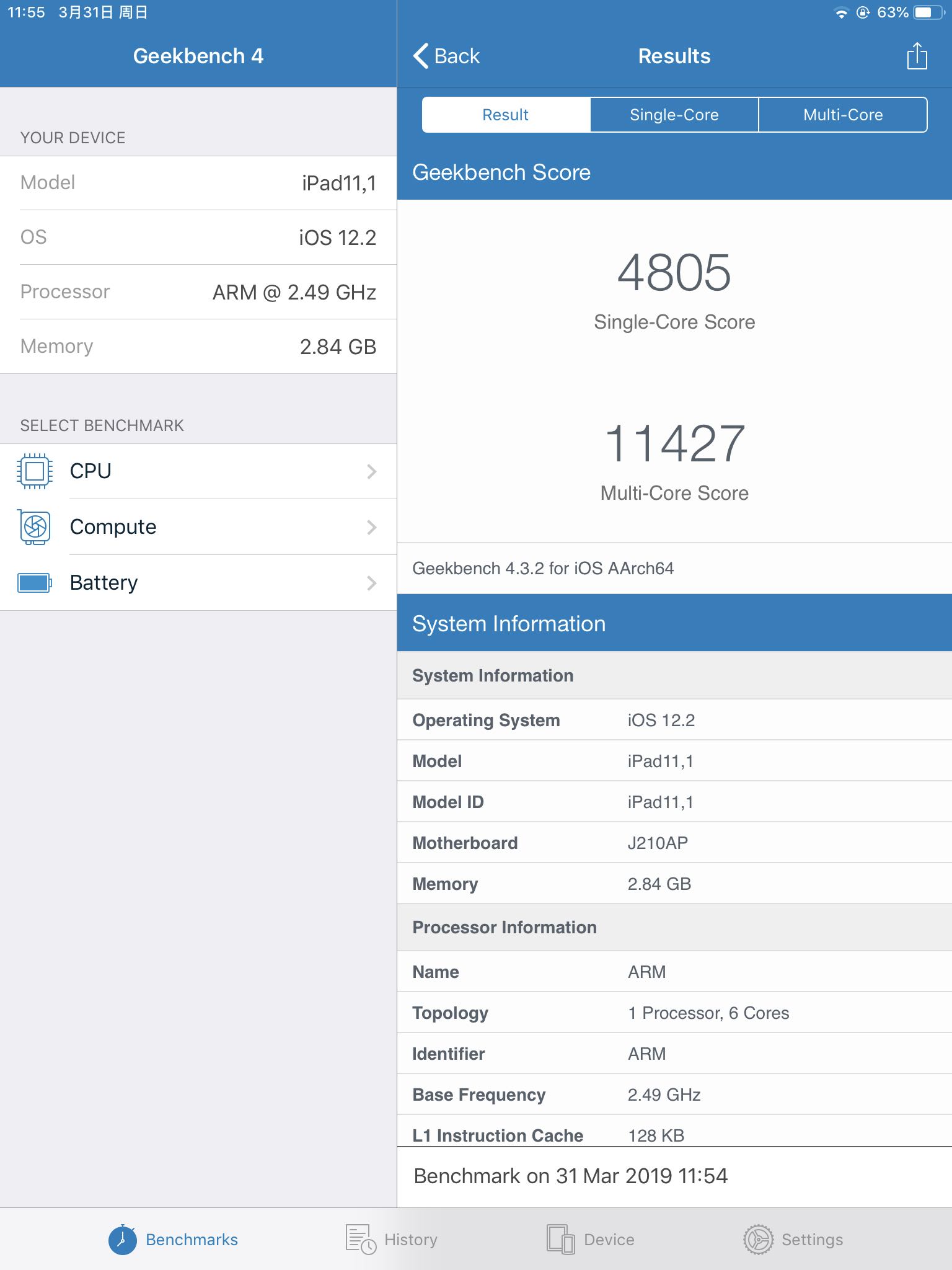Tap the 11427 multi-core score
Viewport: 952px width, 1270px height.
tap(674, 443)
